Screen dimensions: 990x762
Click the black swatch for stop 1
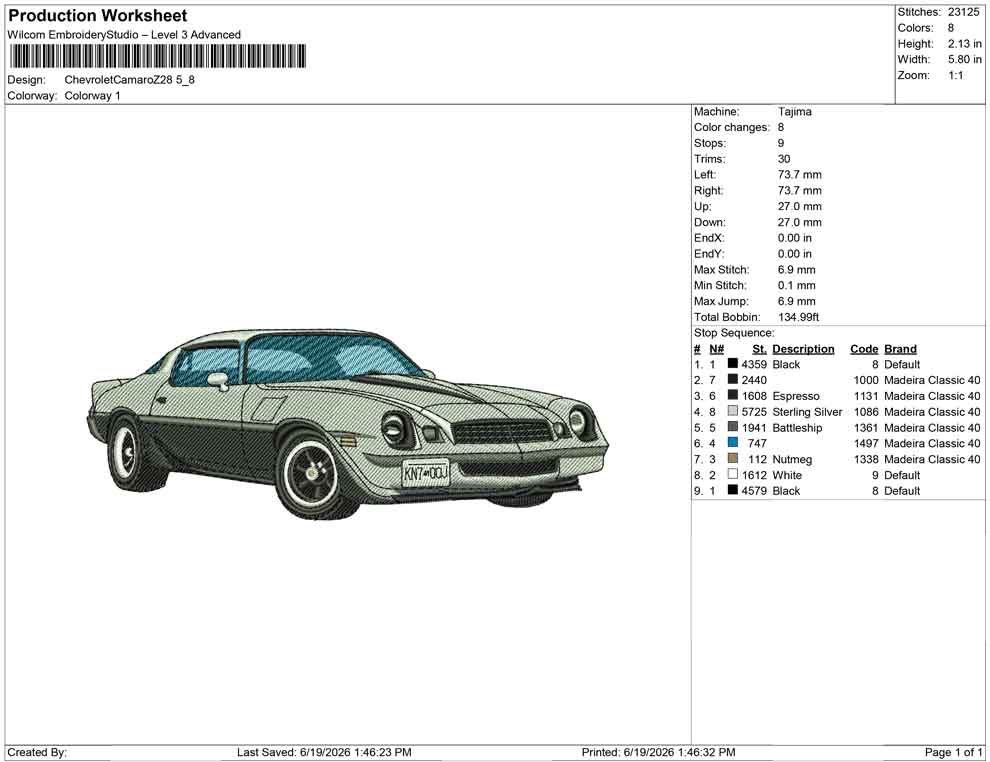coord(732,364)
